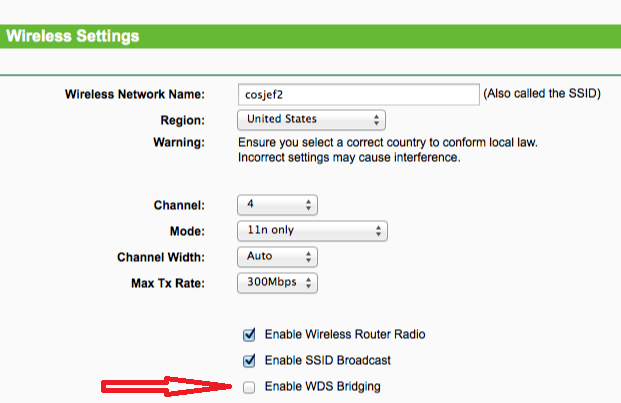This screenshot has height=403, width=621.
Task: Expand the Channel Width dropdown
Action: pyautogui.click(x=277, y=257)
